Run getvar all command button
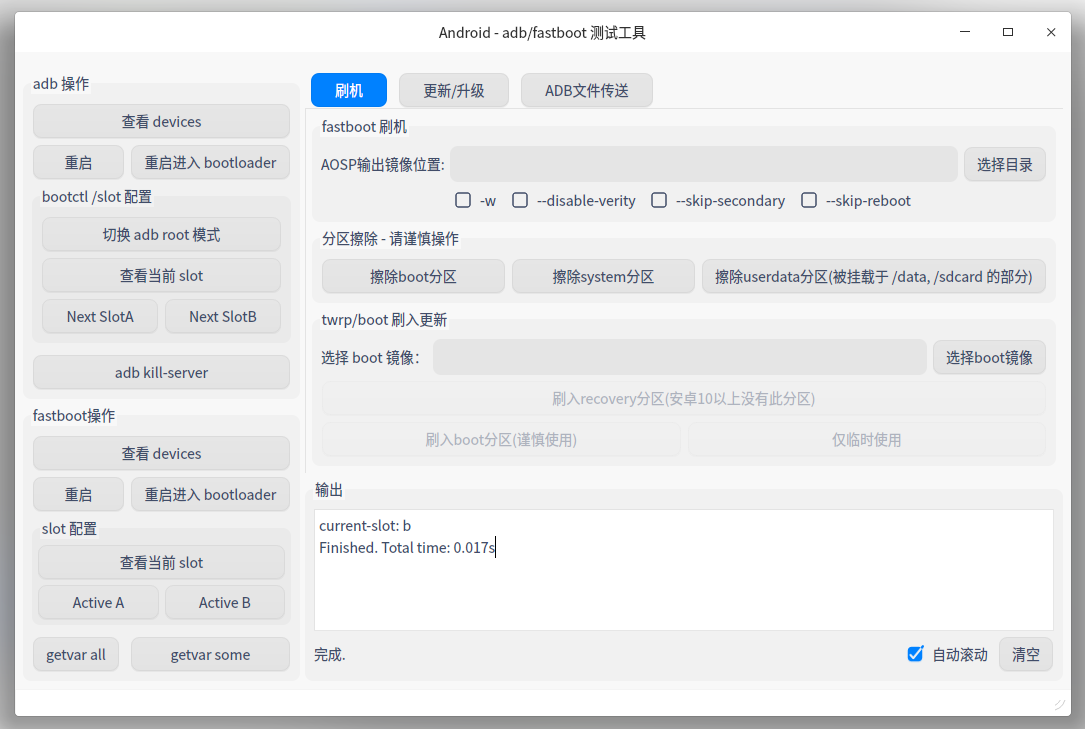 pyautogui.click(x=76, y=654)
